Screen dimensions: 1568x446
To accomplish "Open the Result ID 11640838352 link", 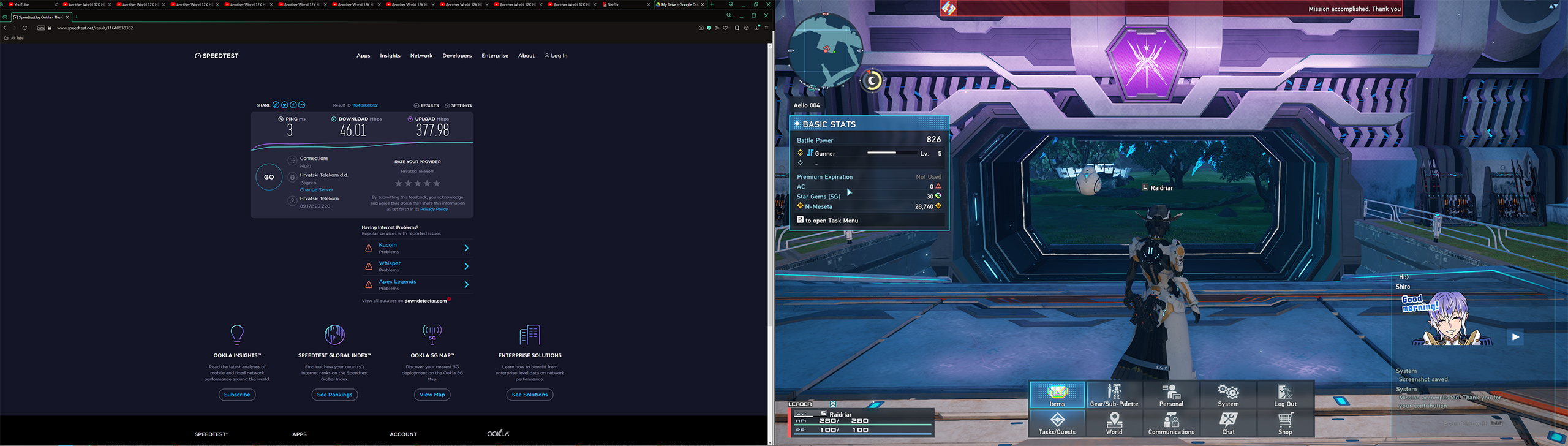I will [x=365, y=105].
